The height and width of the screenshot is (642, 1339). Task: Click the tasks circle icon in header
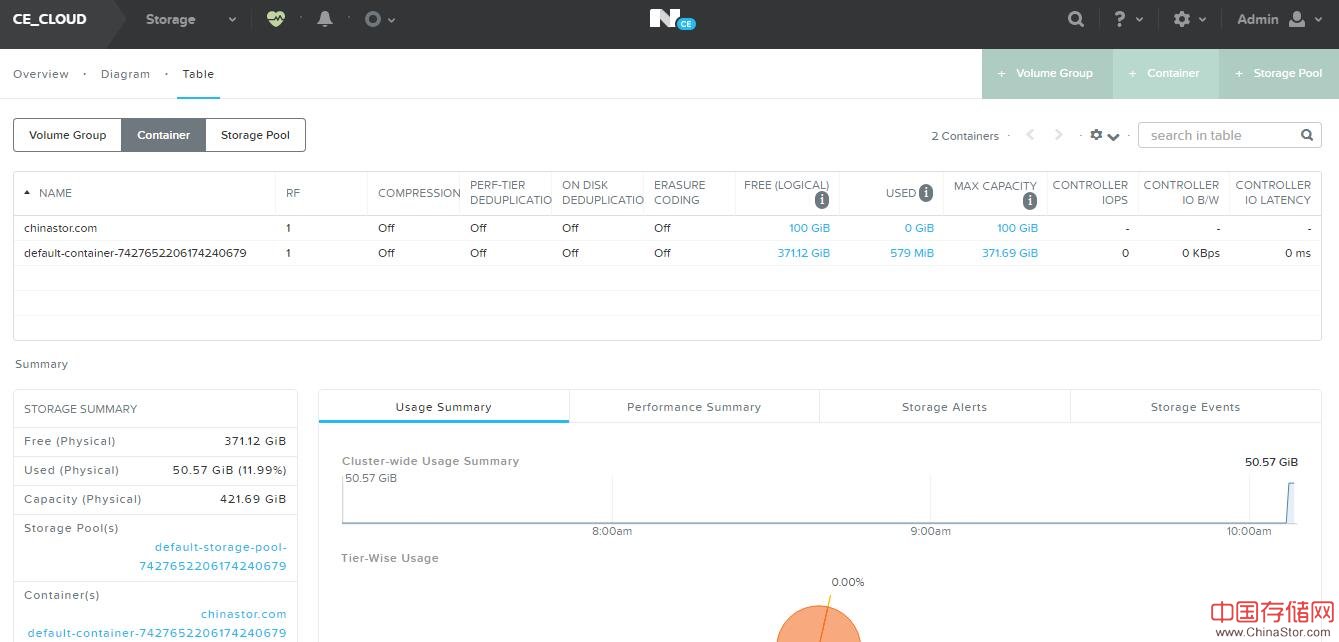pos(373,19)
